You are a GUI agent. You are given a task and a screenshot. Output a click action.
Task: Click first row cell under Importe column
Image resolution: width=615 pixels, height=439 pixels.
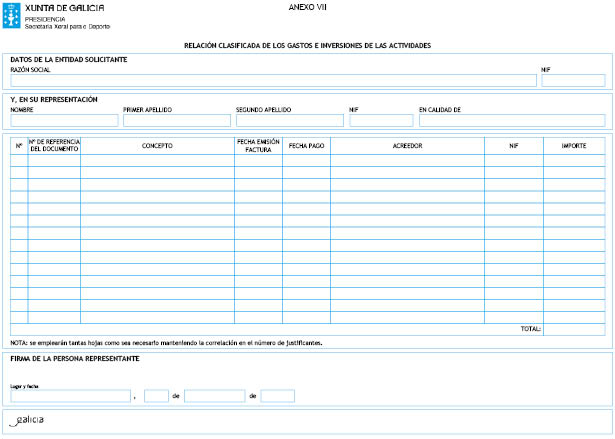[x=574, y=160]
